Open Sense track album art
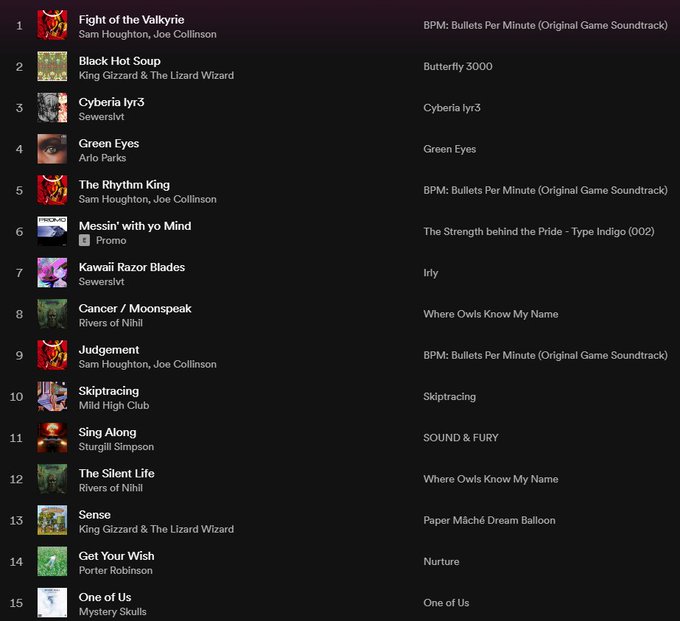 pyautogui.click(x=52, y=520)
